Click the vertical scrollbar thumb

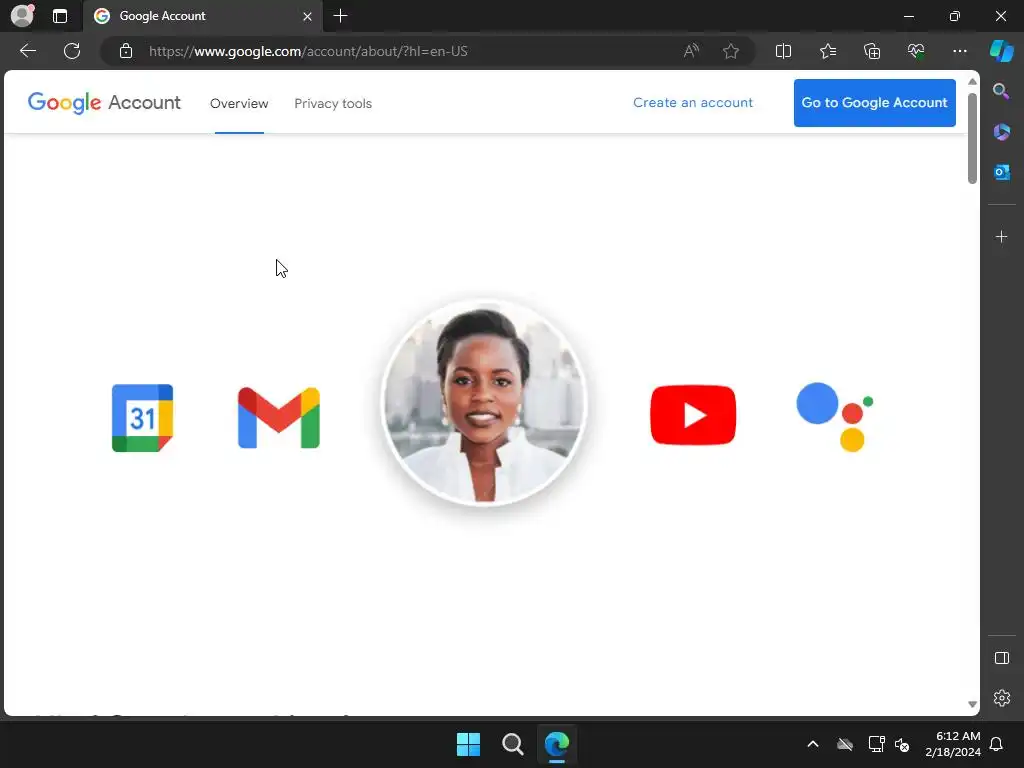972,138
